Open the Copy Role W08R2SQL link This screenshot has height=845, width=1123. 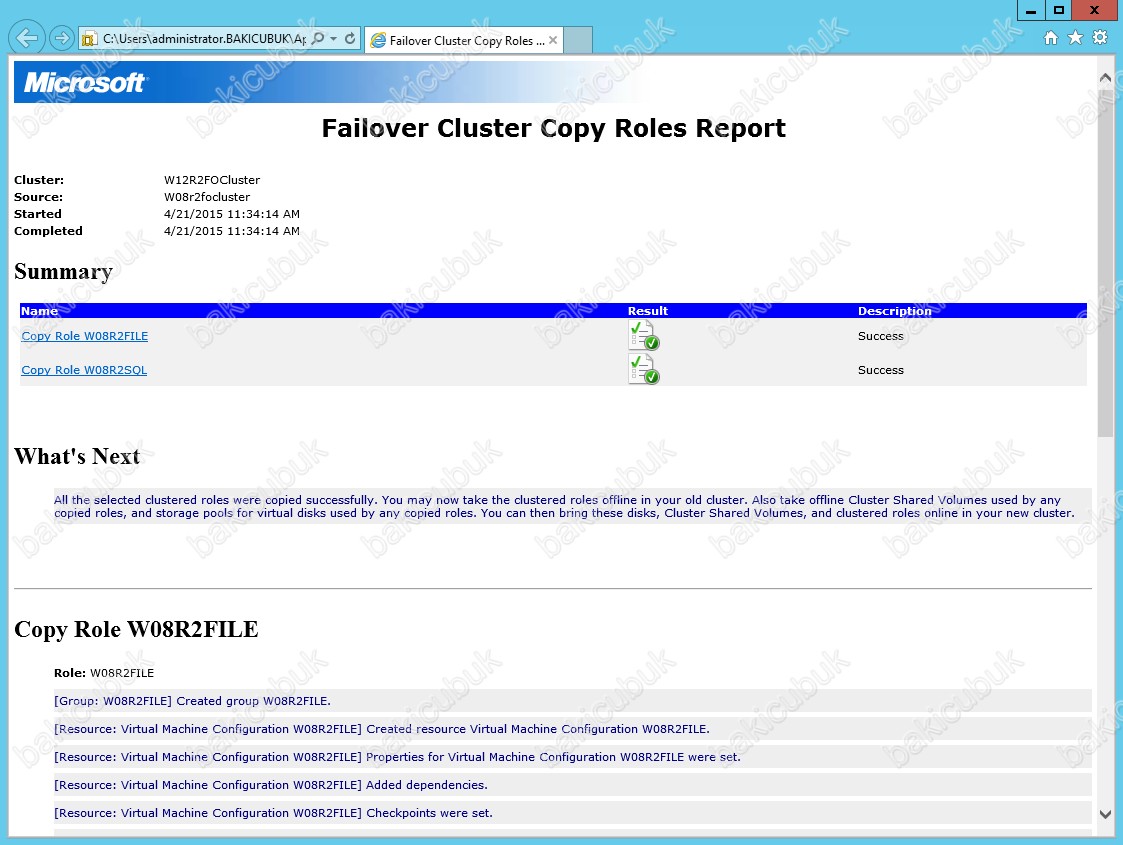coord(84,370)
